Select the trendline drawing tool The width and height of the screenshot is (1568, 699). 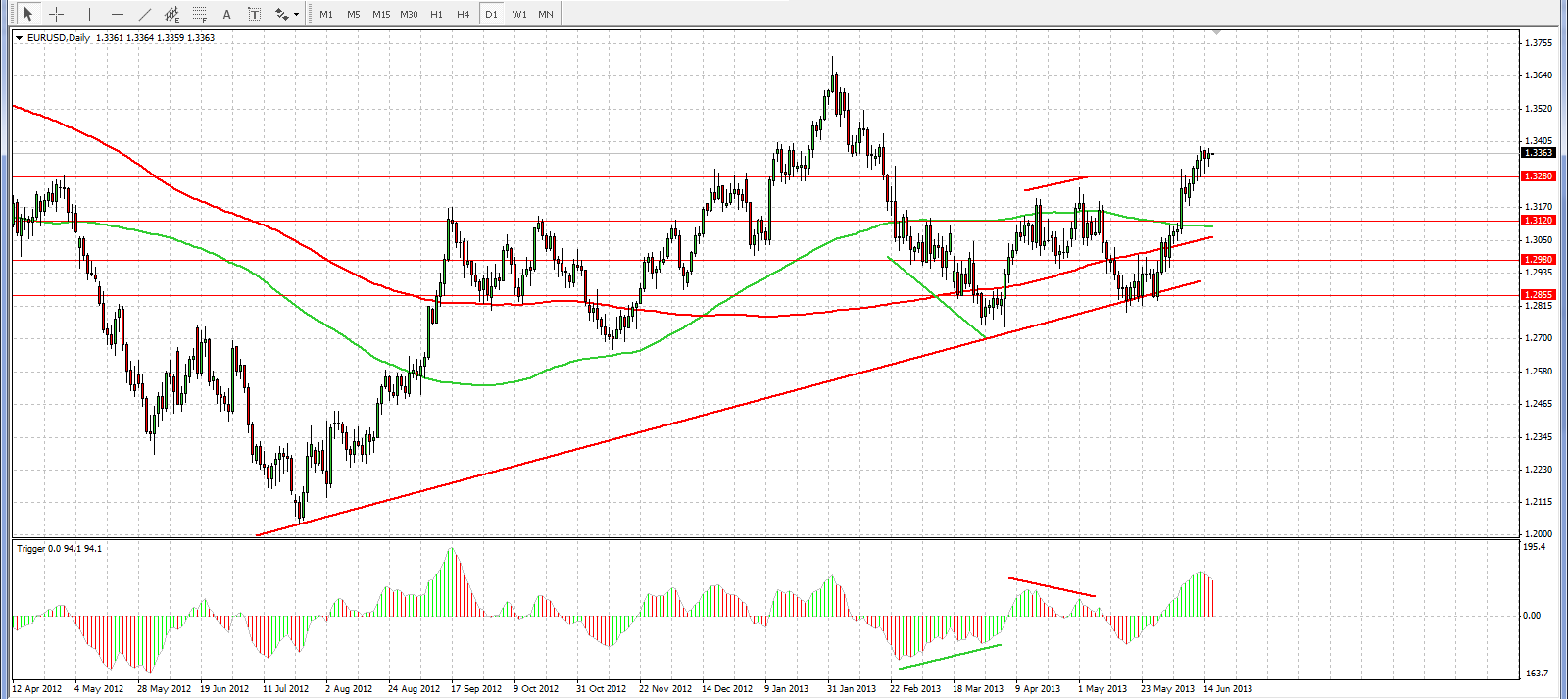[145, 14]
